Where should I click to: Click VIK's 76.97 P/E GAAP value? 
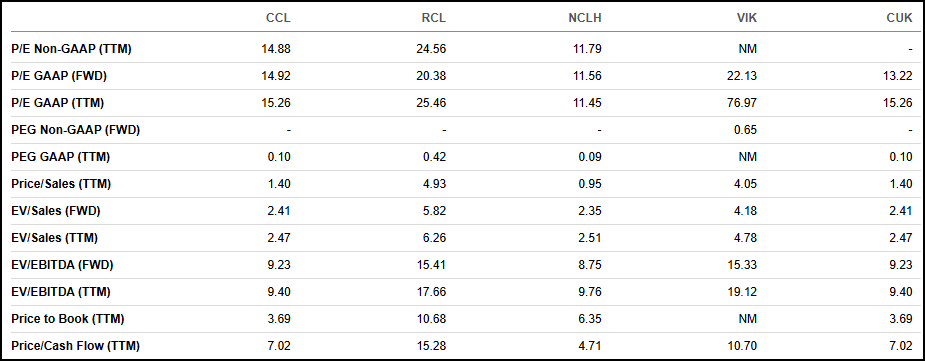pyautogui.click(x=744, y=103)
